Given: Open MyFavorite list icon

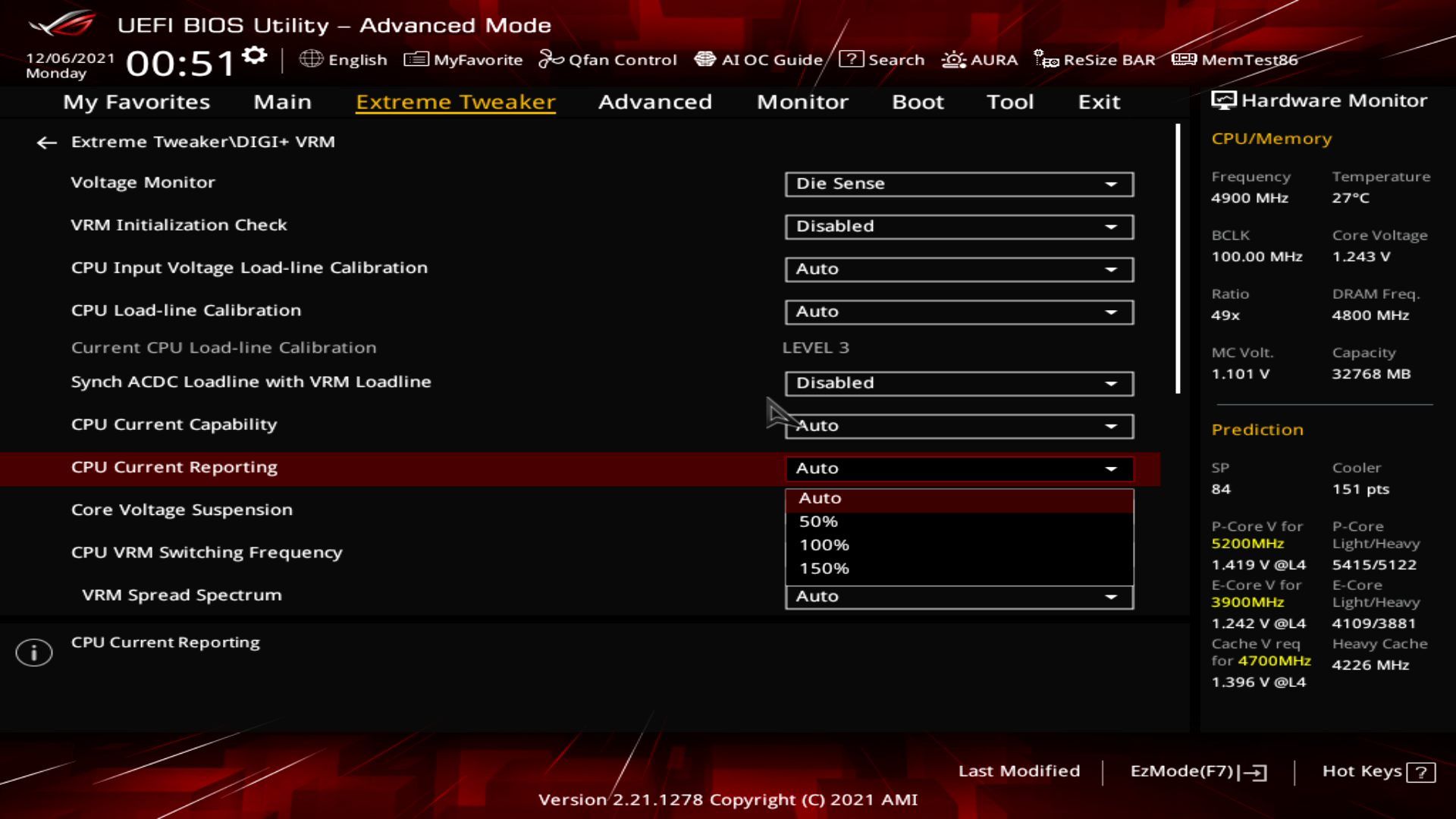Looking at the screenshot, I should 416,59.
